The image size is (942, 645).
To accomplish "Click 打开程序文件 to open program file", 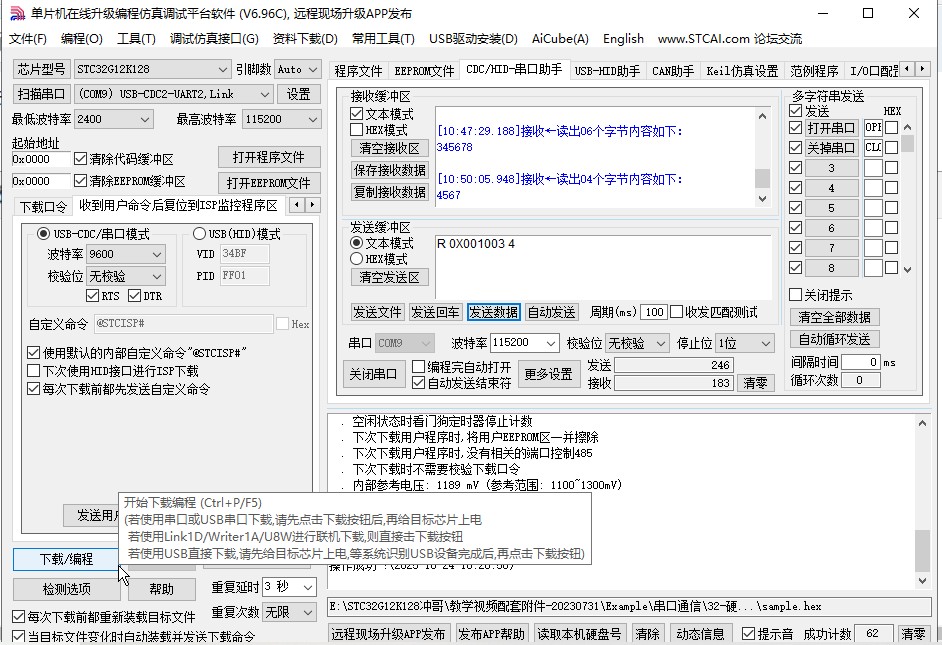I will pyautogui.click(x=268, y=157).
